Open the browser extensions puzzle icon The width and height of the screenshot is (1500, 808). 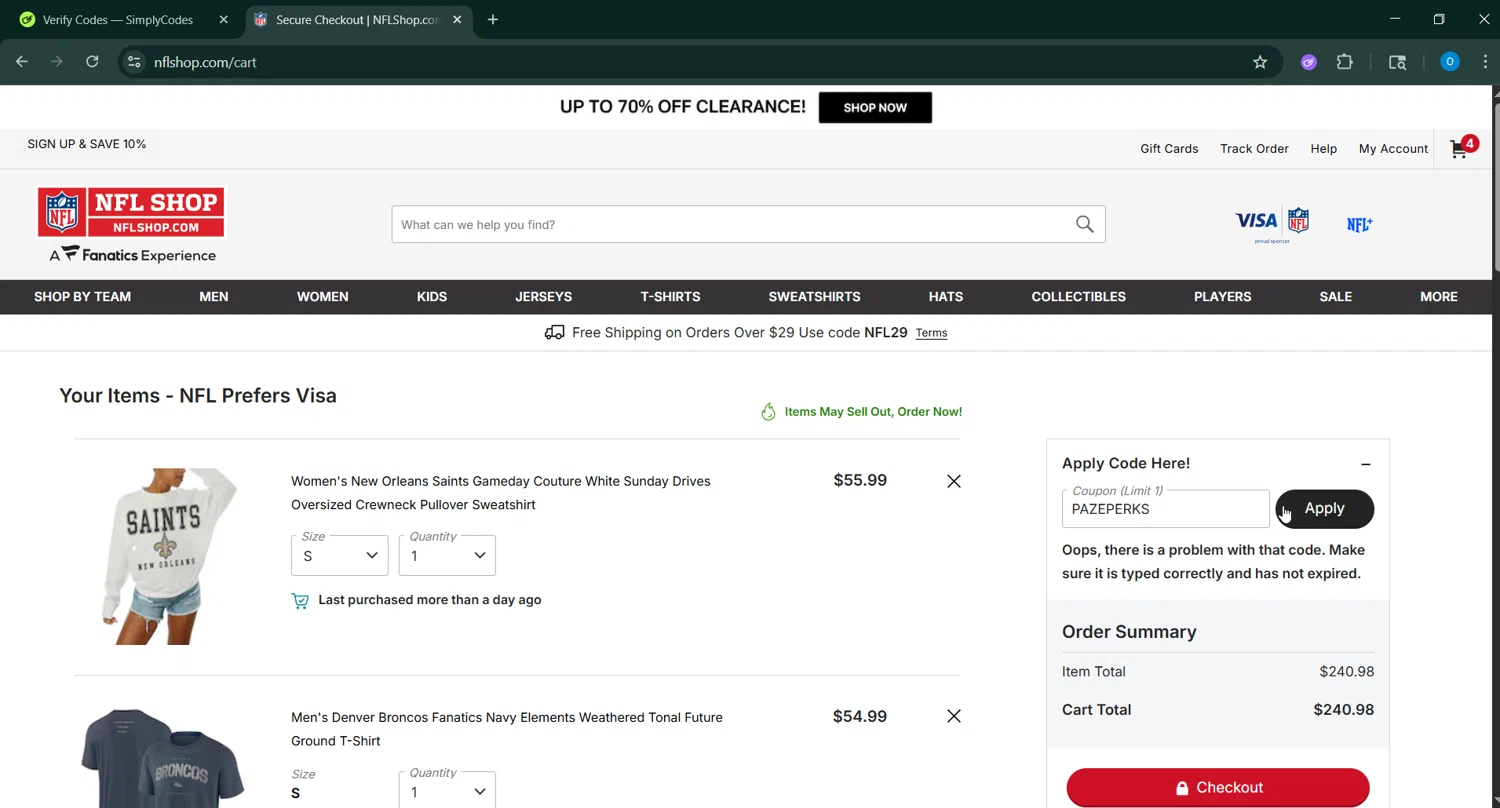pos(1345,62)
